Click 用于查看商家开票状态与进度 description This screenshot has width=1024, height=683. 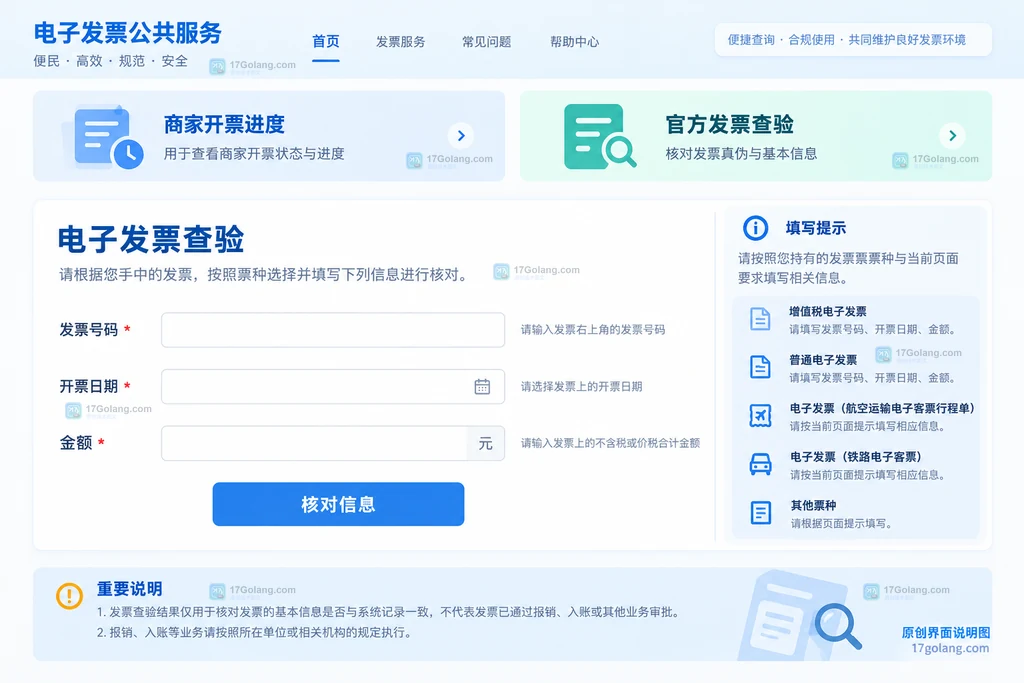pyautogui.click(x=254, y=153)
